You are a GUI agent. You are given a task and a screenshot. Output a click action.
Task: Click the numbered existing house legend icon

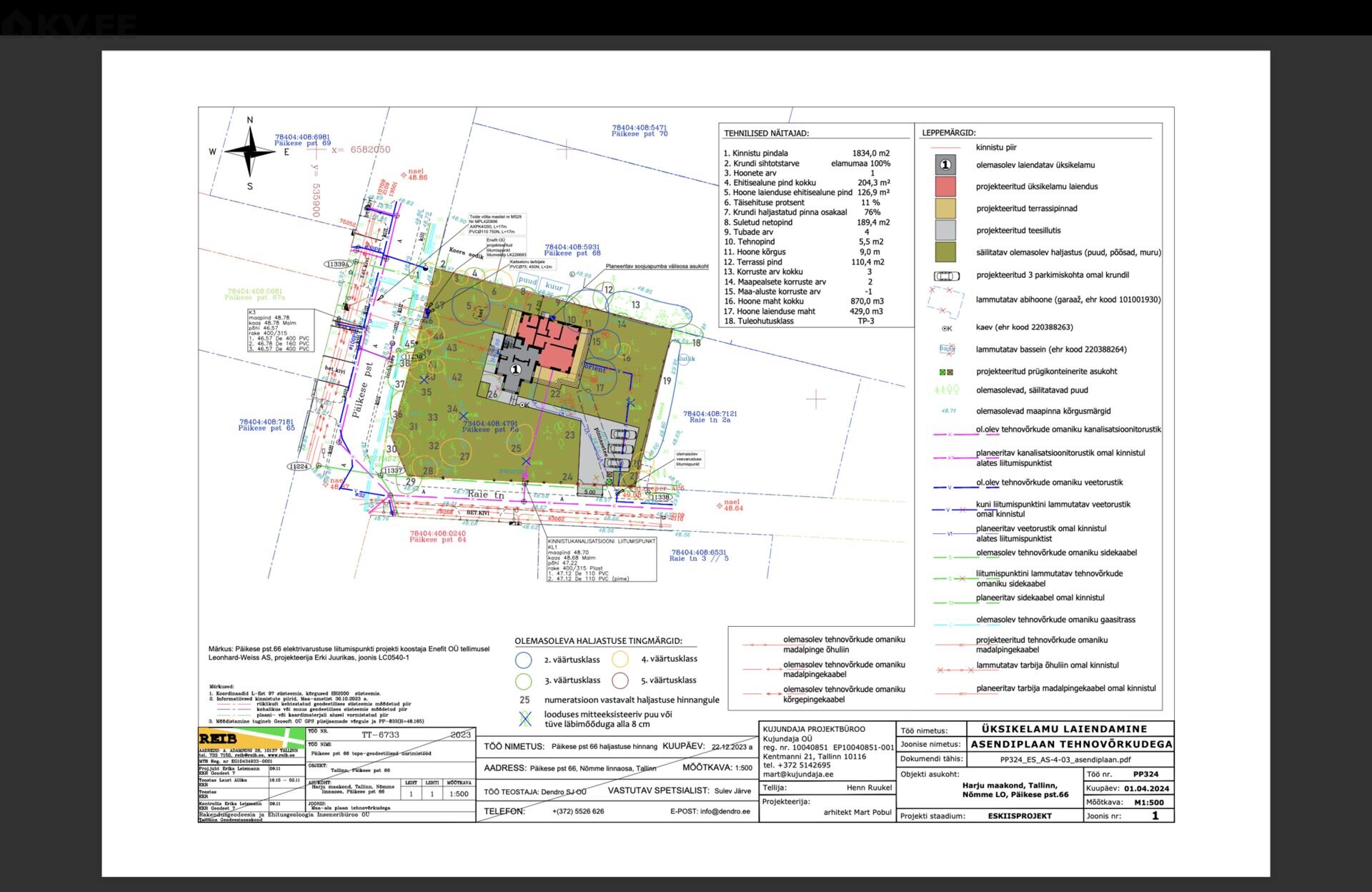click(x=945, y=165)
